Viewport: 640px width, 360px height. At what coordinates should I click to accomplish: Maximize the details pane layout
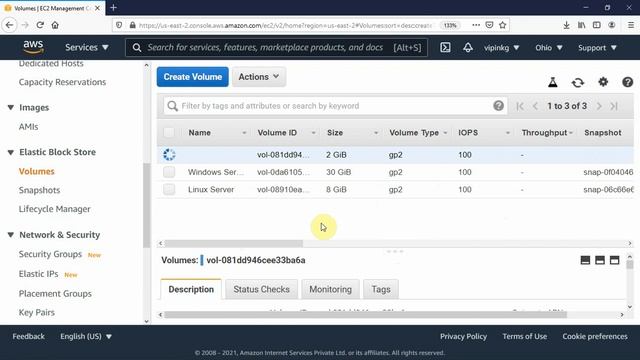(x=614, y=260)
